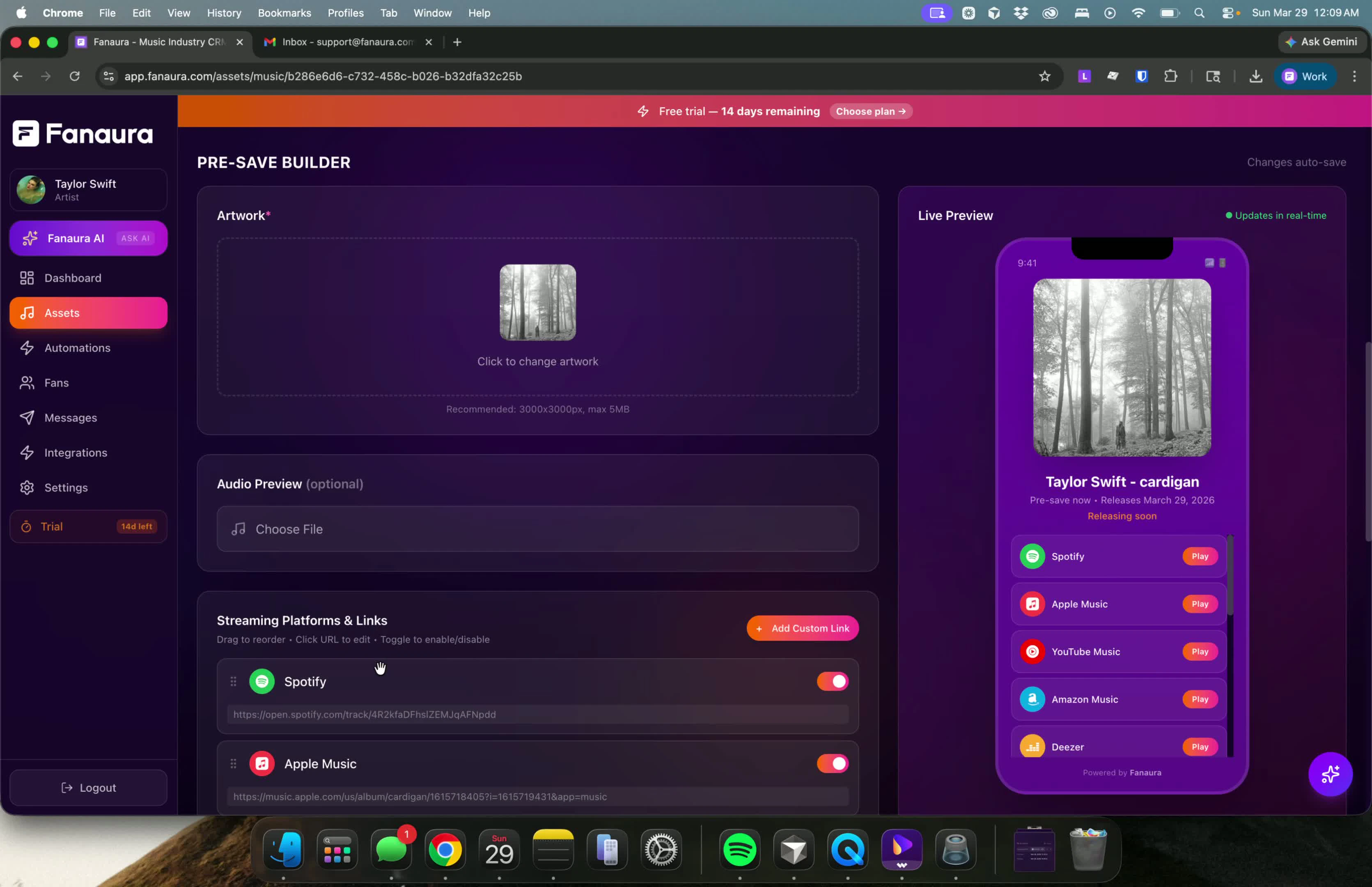Go to Dashboard in sidebar
1372x887 pixels.
click(88, 278)
